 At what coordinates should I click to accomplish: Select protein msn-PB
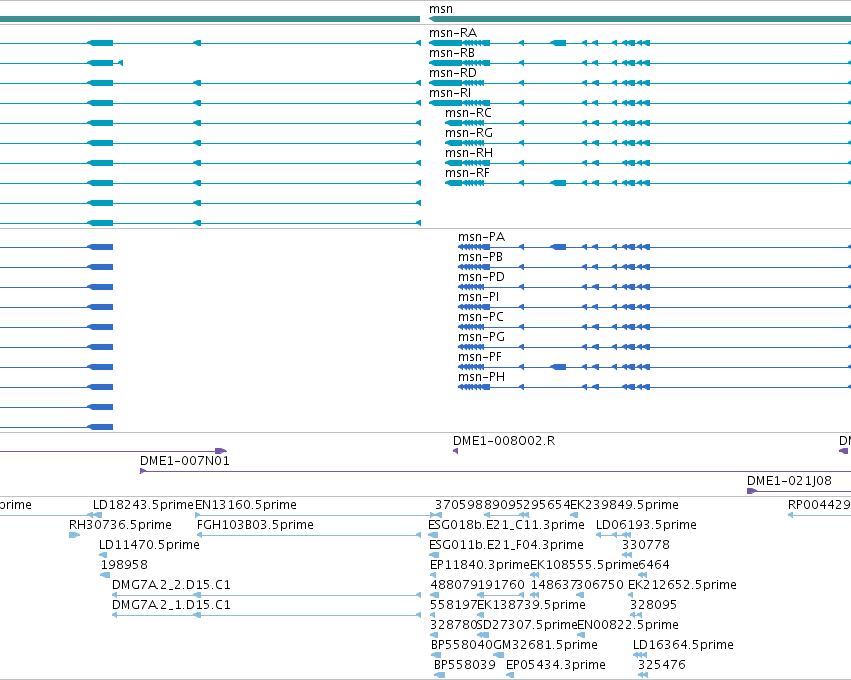pyautogui.click(x=480, y=257)
